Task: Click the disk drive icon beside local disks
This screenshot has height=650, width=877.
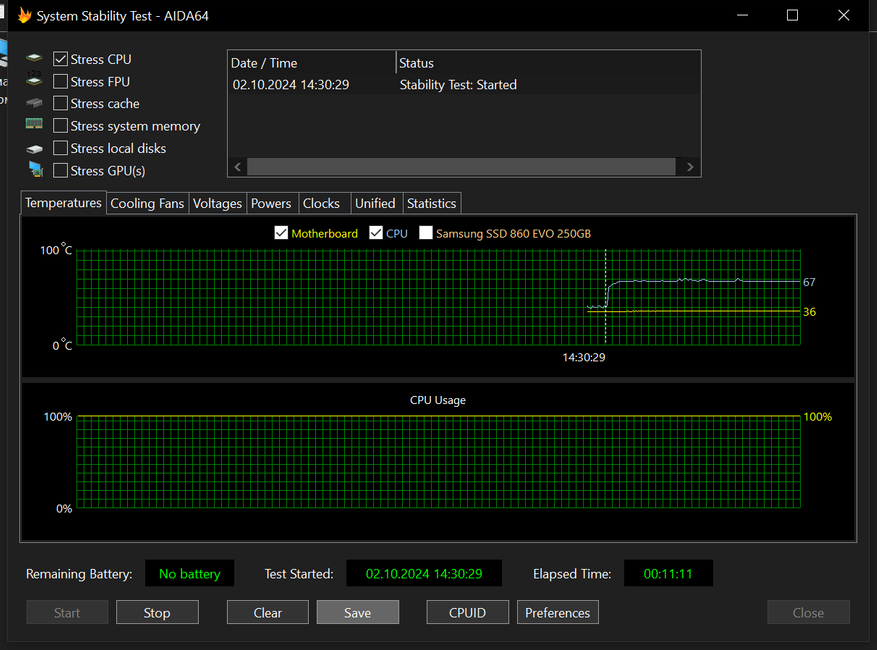Action: (x=35, y=149)
